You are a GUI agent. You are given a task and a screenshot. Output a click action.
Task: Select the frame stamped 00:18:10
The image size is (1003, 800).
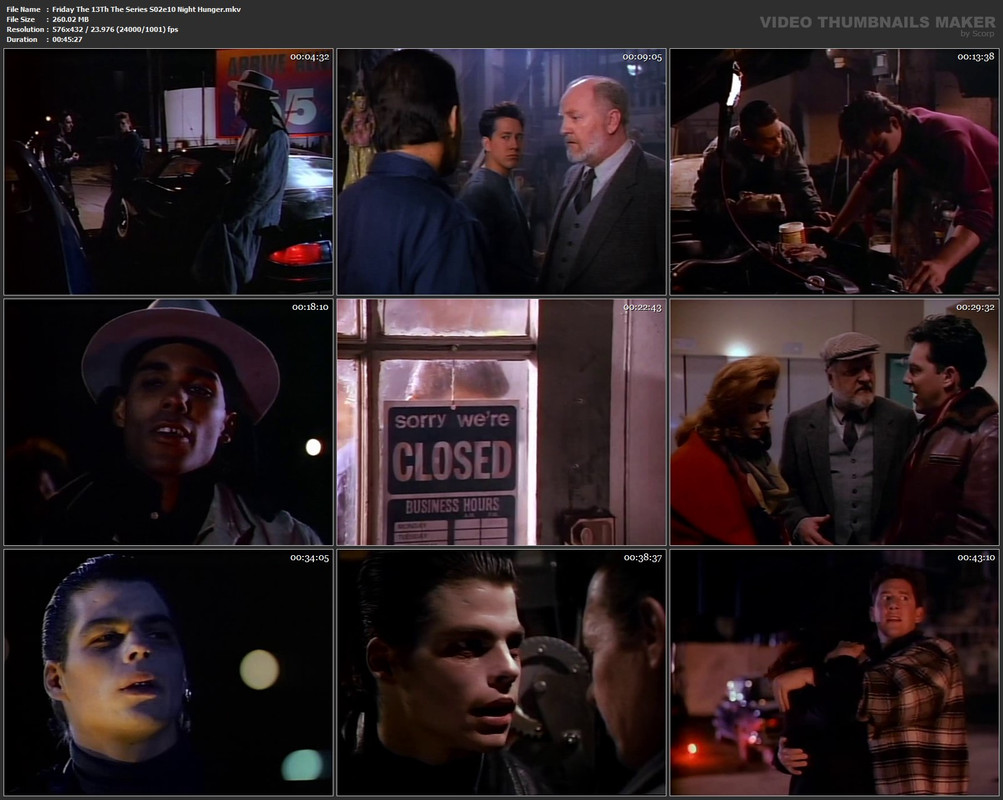(168, 422)
